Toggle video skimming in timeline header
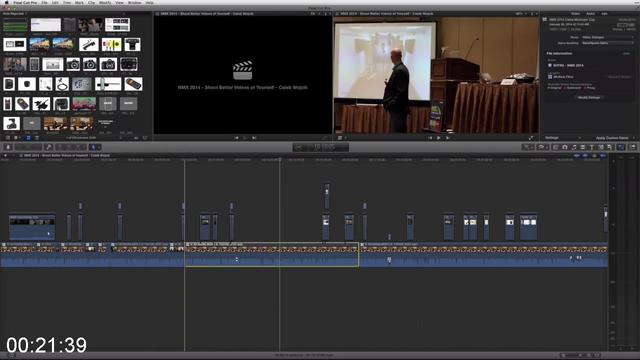Image resolution: width=640 pixels, height=360 pixels. pyautogui.click(x=576, y=156)
